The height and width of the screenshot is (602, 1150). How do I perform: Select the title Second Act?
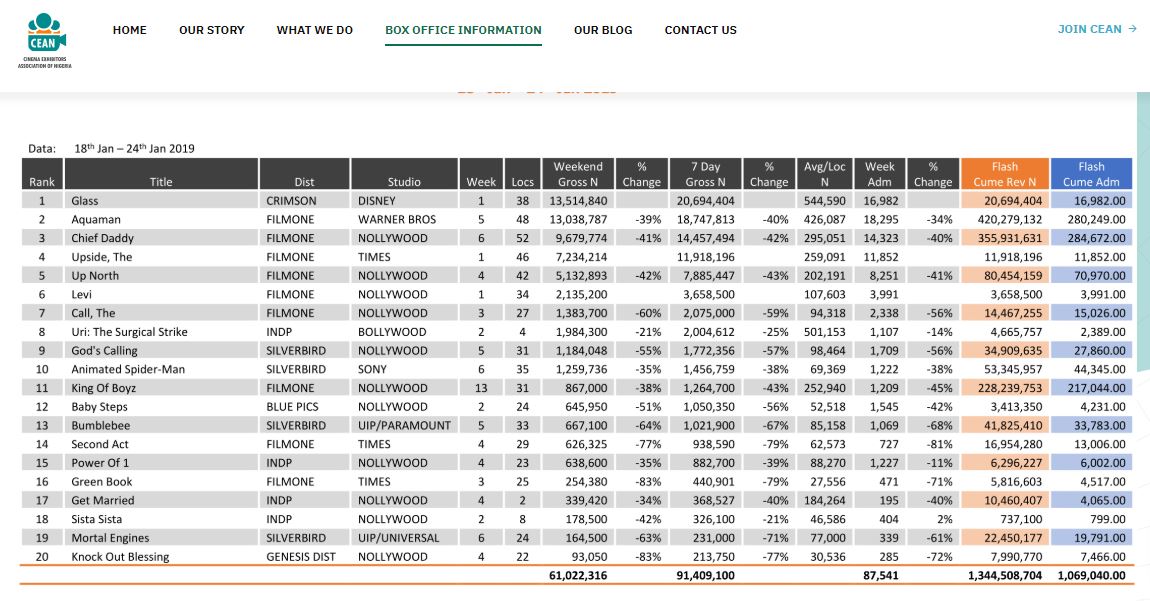click(x=100, y=444)
